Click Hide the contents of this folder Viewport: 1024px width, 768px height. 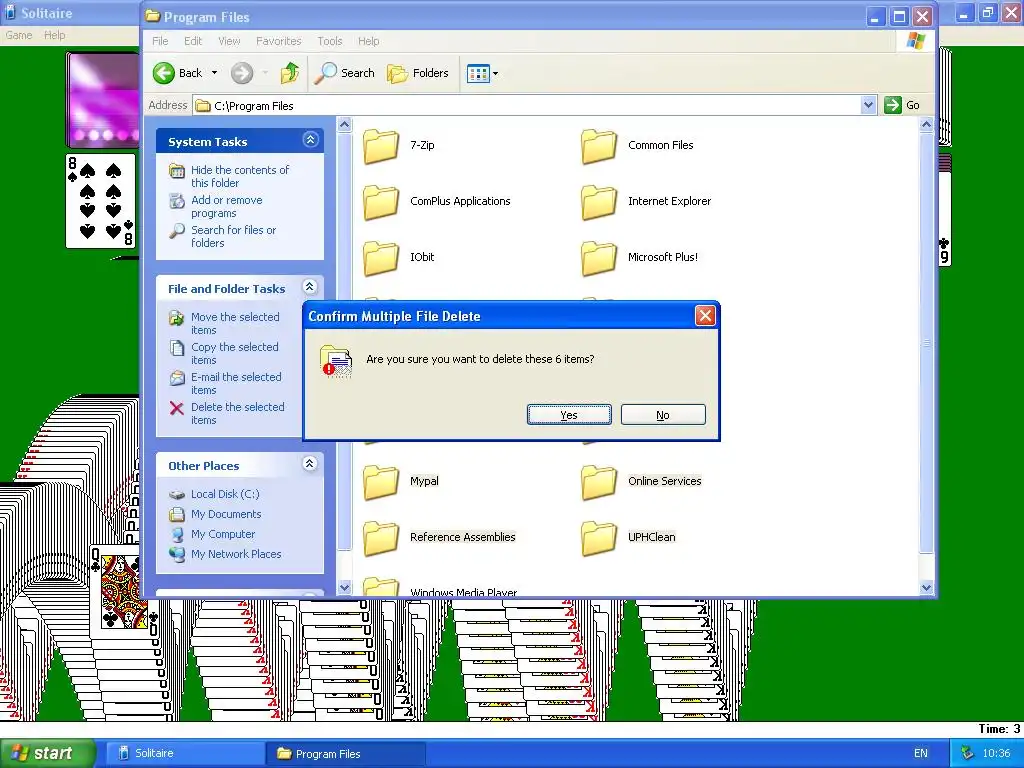[240, 176]
